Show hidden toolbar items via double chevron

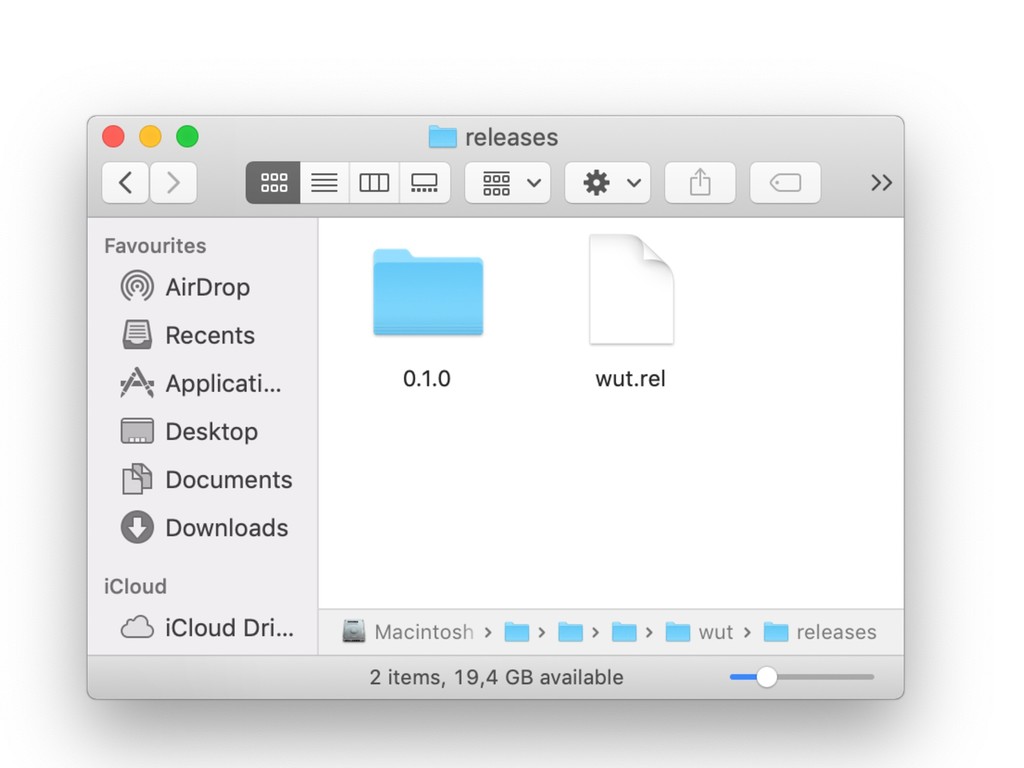click(x=881, y=183)
